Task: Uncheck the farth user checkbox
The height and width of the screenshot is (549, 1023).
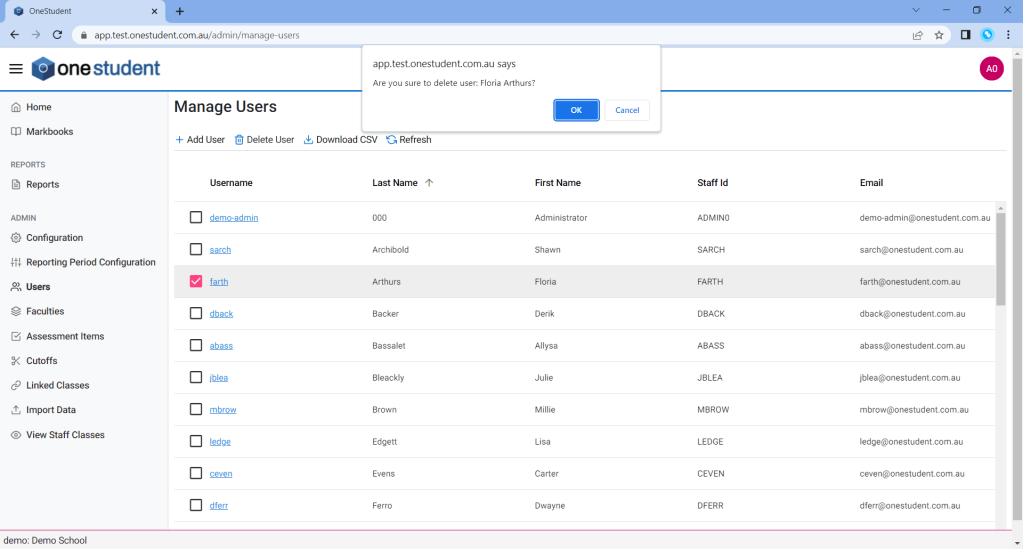Action: click(196, 282)
